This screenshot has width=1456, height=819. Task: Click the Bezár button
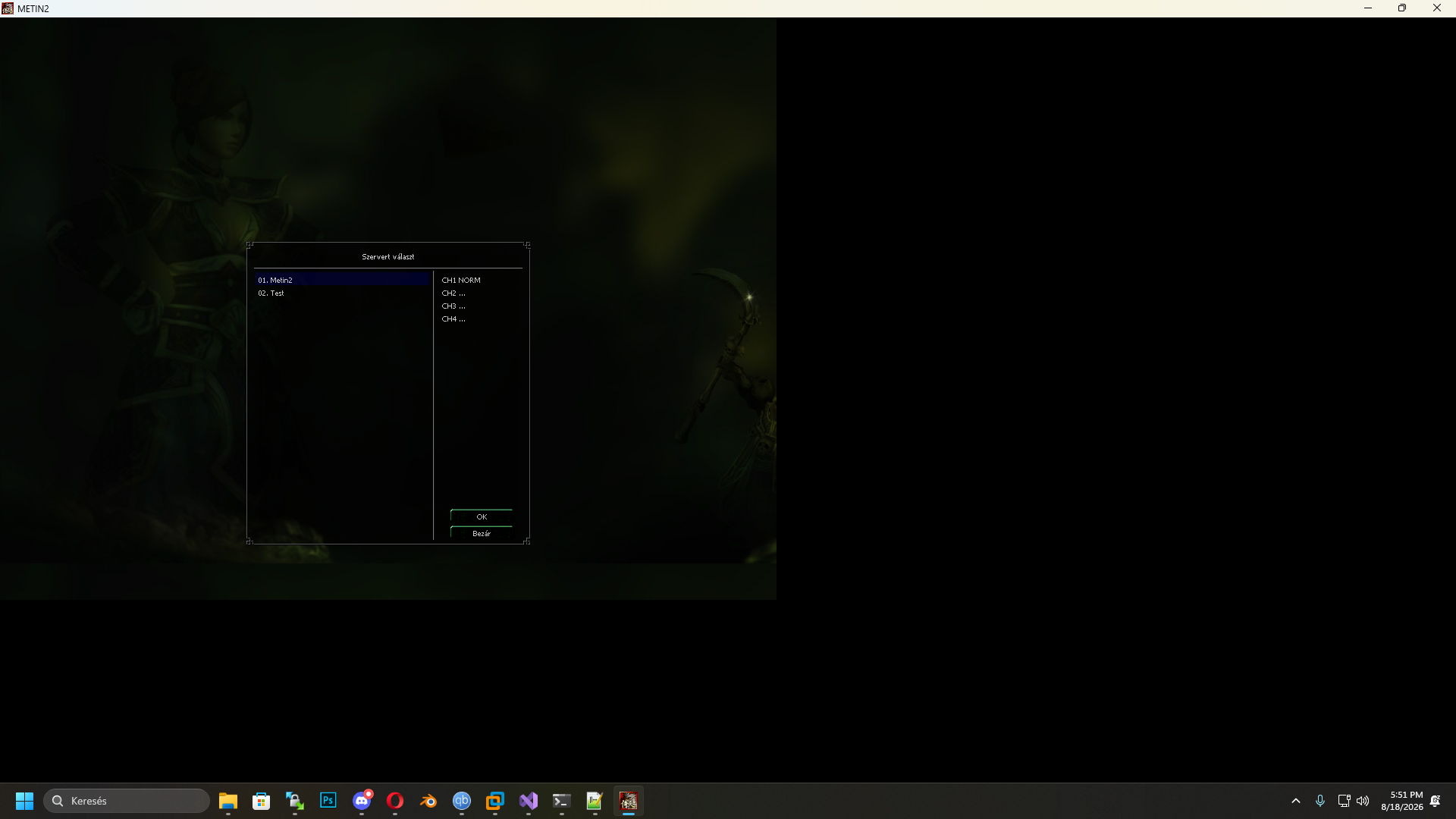click(x=482, y=533)
